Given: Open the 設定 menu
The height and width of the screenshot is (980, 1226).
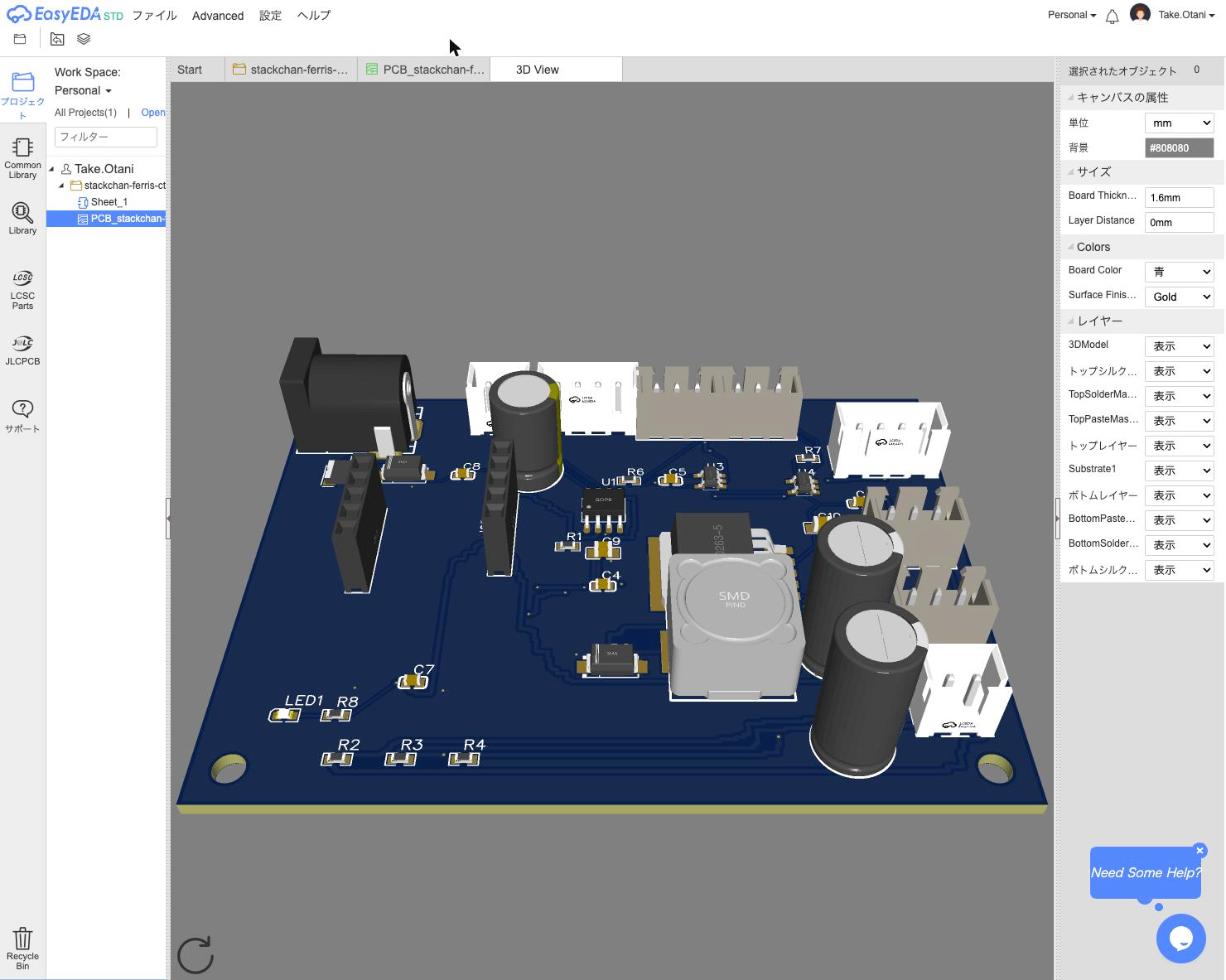Looking at the screenshot, I should pos(270,16).
